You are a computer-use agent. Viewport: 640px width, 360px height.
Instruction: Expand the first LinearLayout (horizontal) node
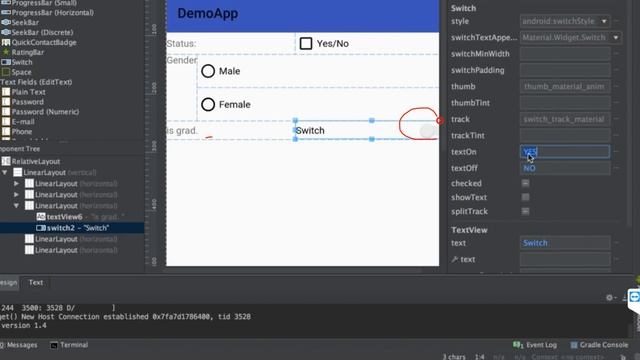click(16, 184)
